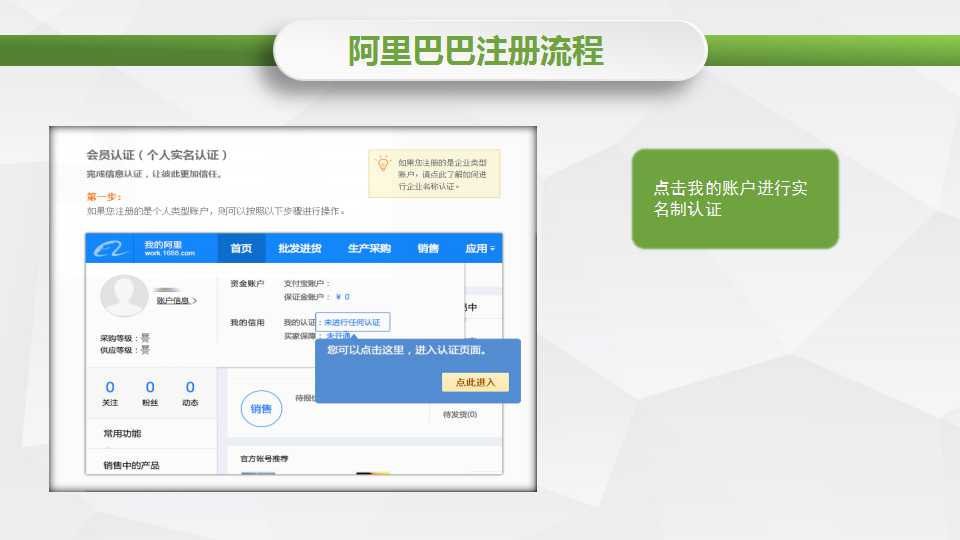Open the 应用 dropdown menu
Image resolution: width=960 pixels, height=540 pixels.
pyautogui.click(x=479, y=249)
